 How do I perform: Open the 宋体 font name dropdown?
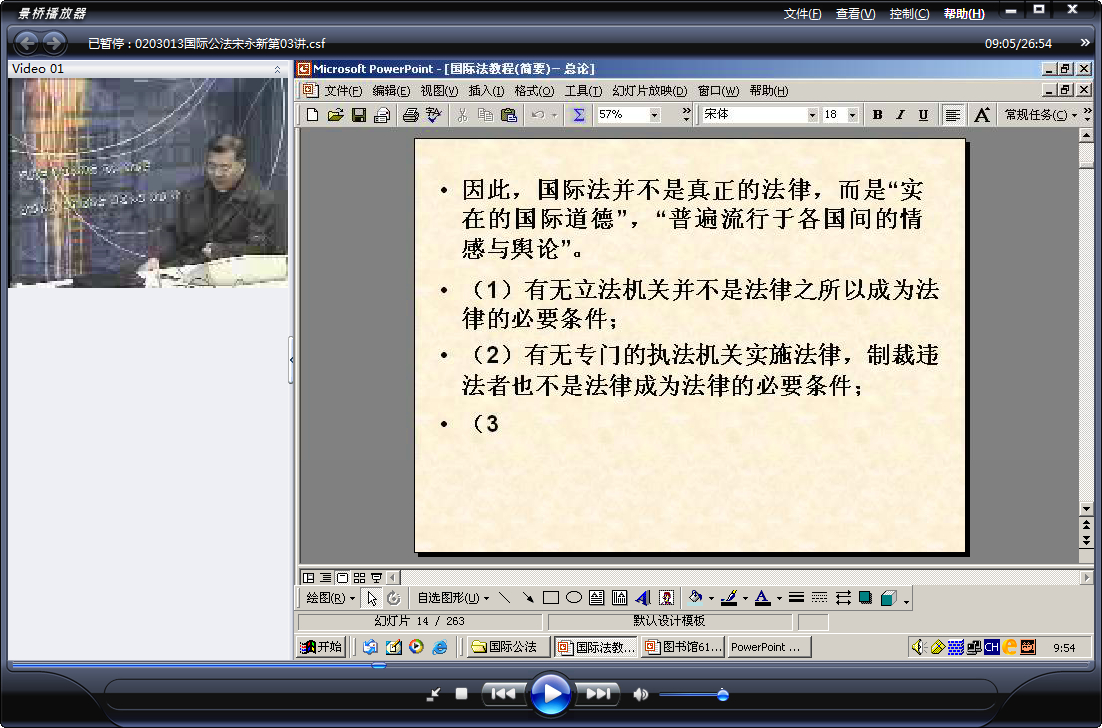click(x=812, y=115)
